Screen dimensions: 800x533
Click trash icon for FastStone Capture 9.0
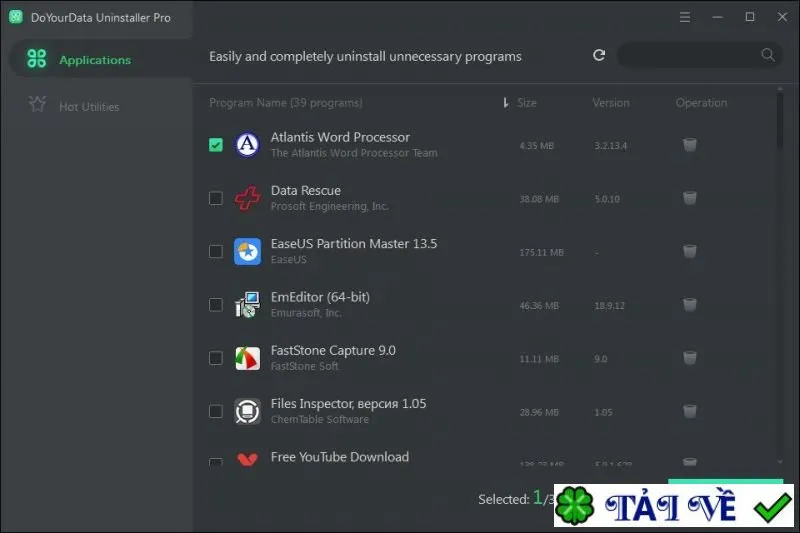[689, 358]
